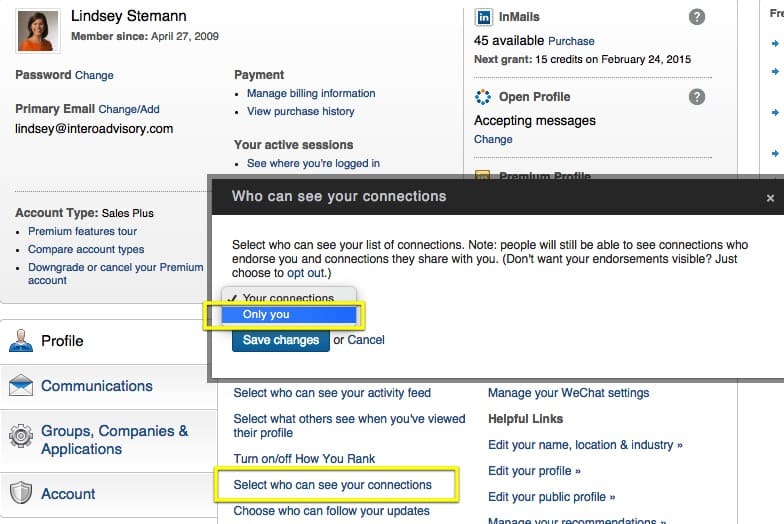Click 'Select who can see your connections' link
The width and height of the screenshot is (784, 524).
[332, 484]
